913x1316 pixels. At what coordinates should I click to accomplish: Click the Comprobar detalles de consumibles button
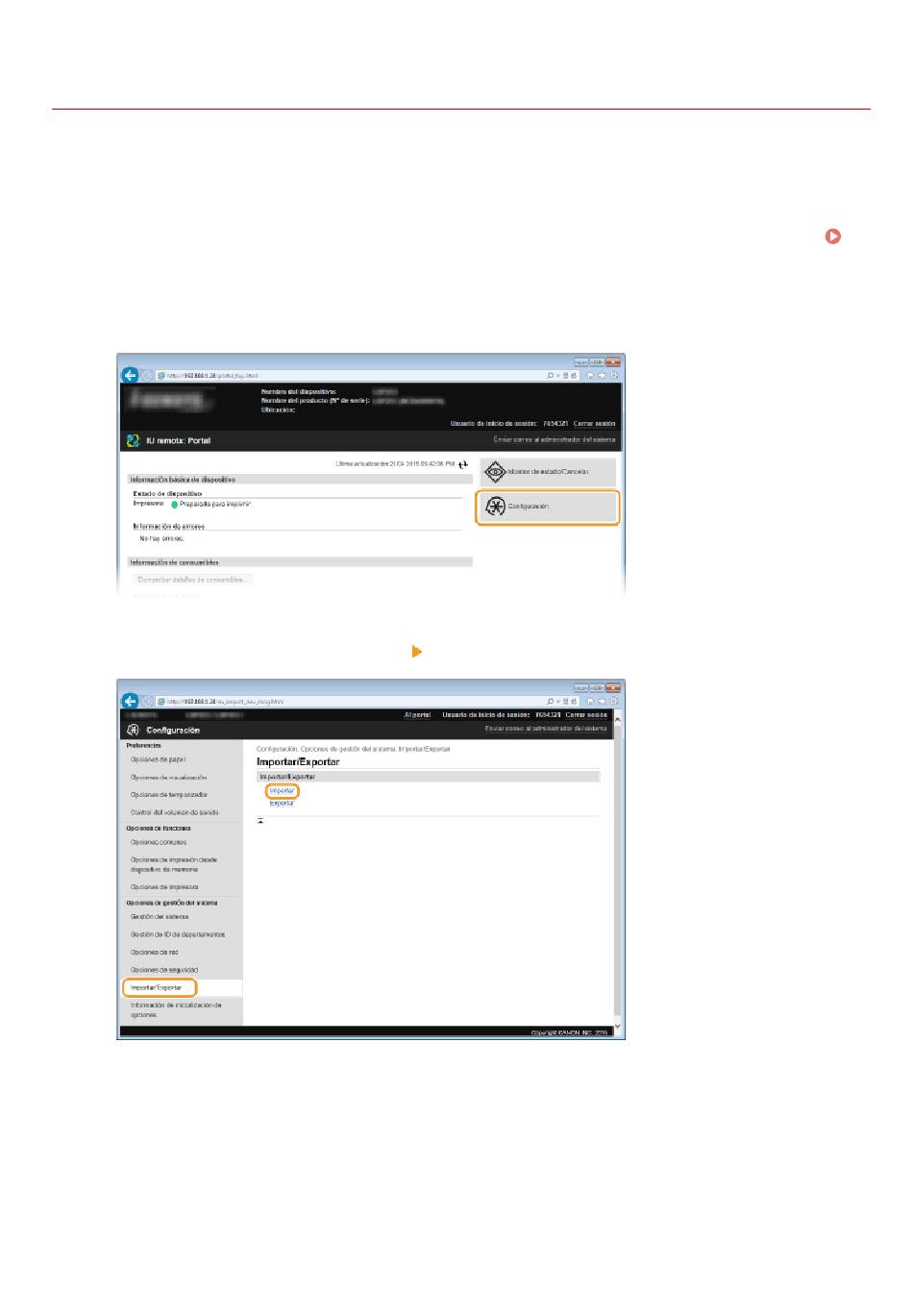point(192,580)
